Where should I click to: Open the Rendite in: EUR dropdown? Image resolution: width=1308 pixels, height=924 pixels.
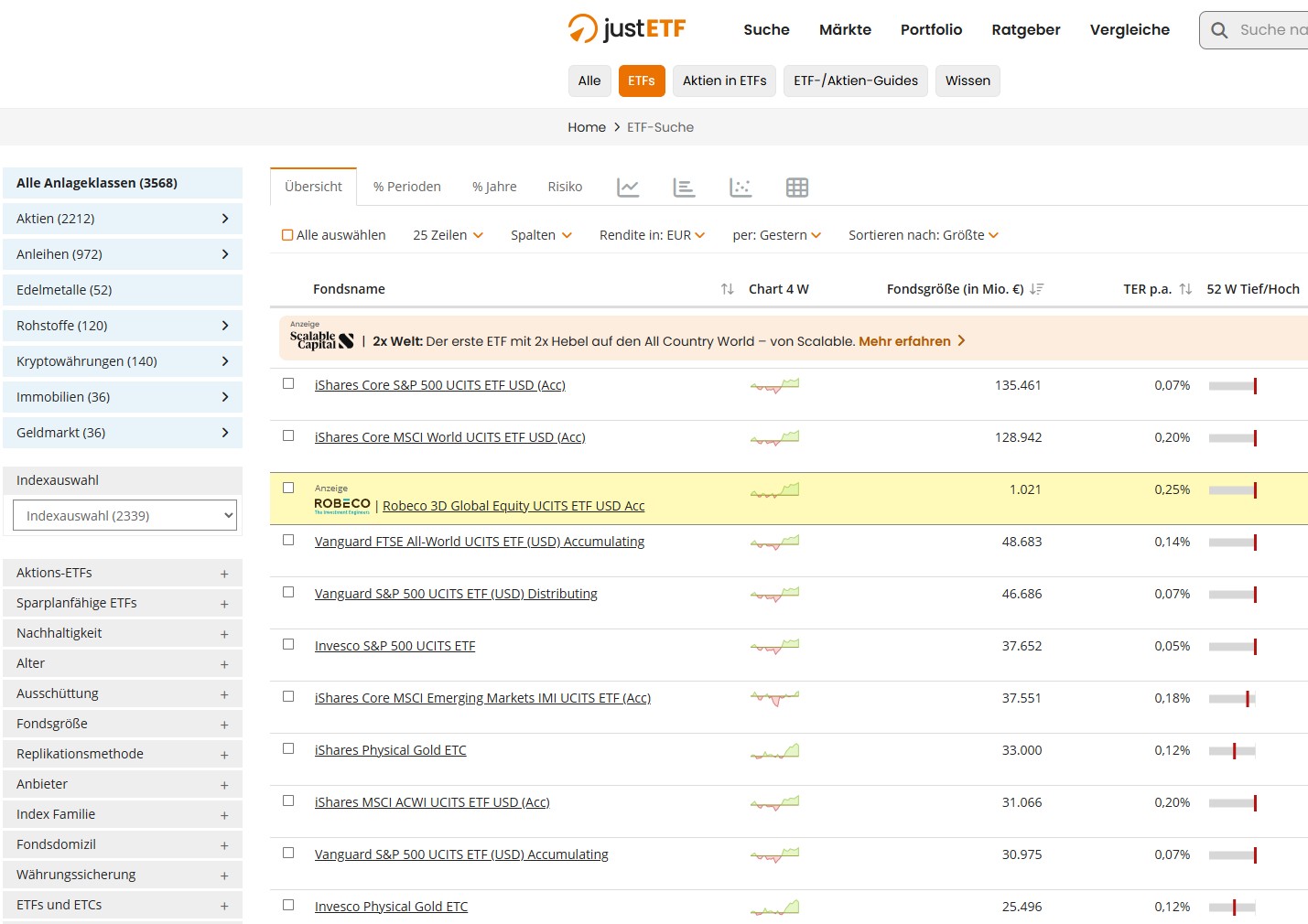(653, 235)
